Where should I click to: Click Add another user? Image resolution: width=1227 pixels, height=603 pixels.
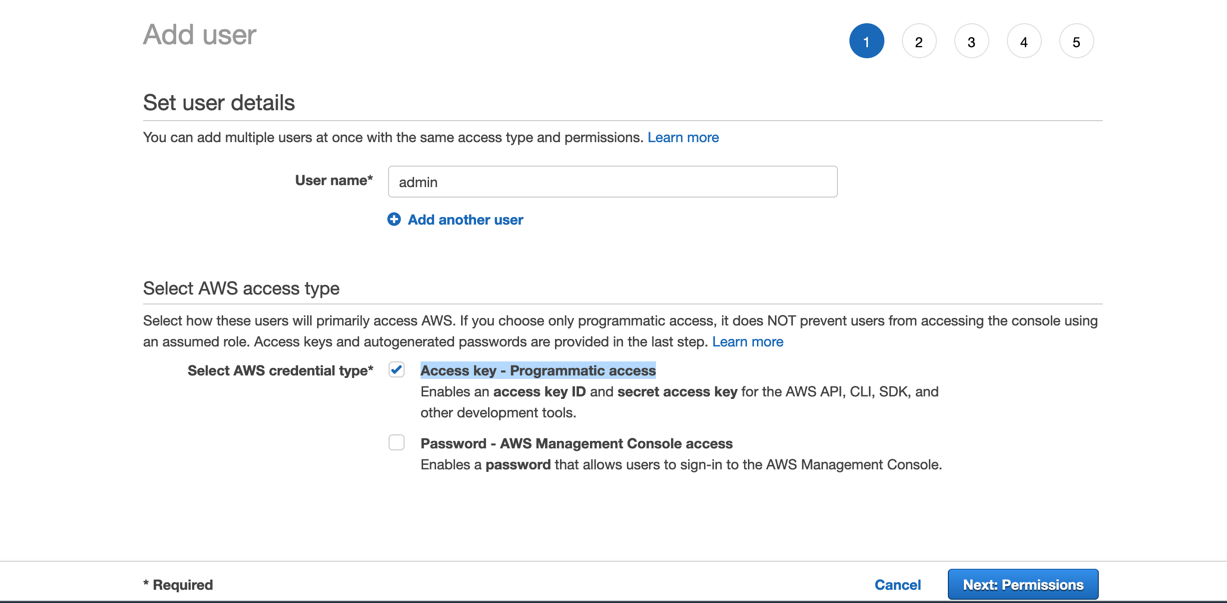pyautogui.click(x=464, y=219)
